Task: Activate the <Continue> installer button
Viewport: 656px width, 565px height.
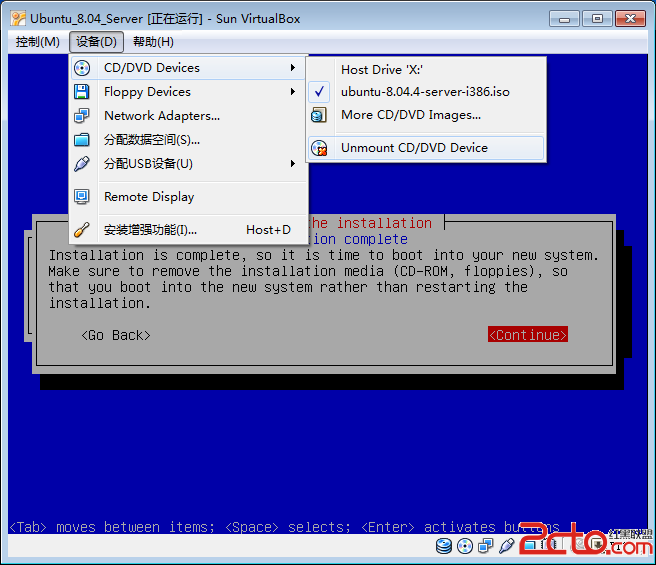Action: coord(528,334)
